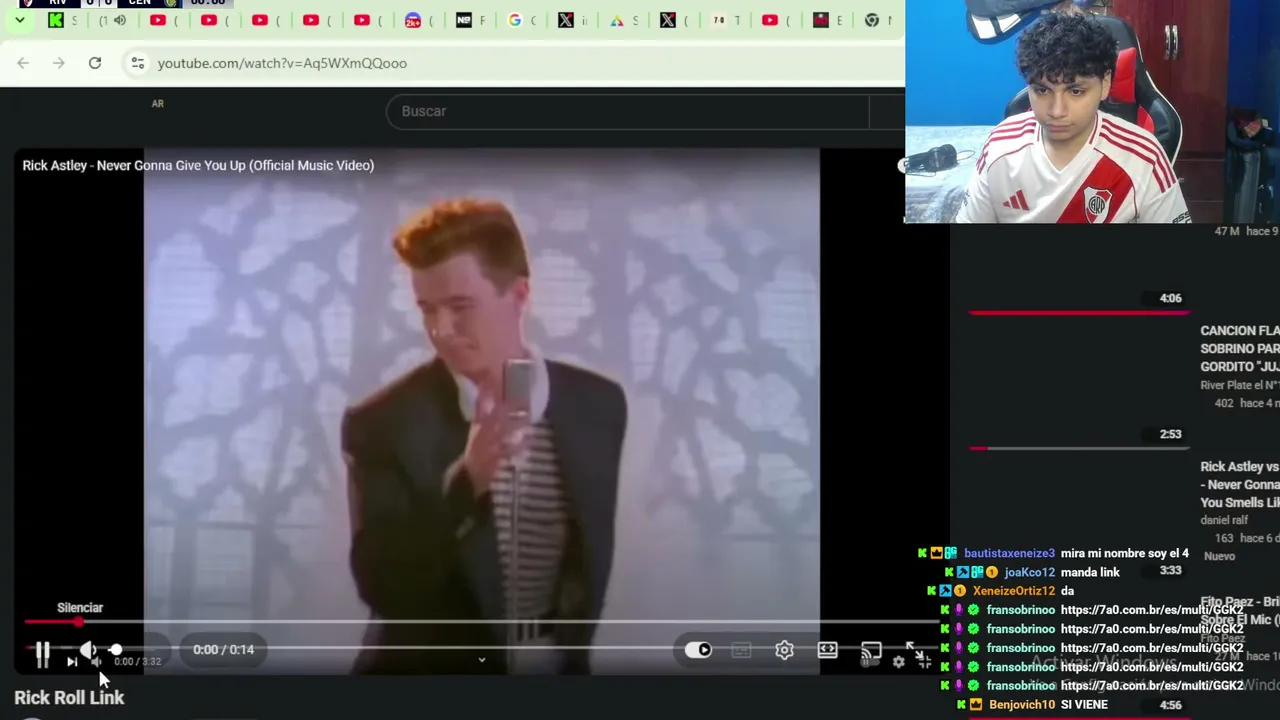Pause the video with the pause button
1280x720 pixels.
point(42,654)
